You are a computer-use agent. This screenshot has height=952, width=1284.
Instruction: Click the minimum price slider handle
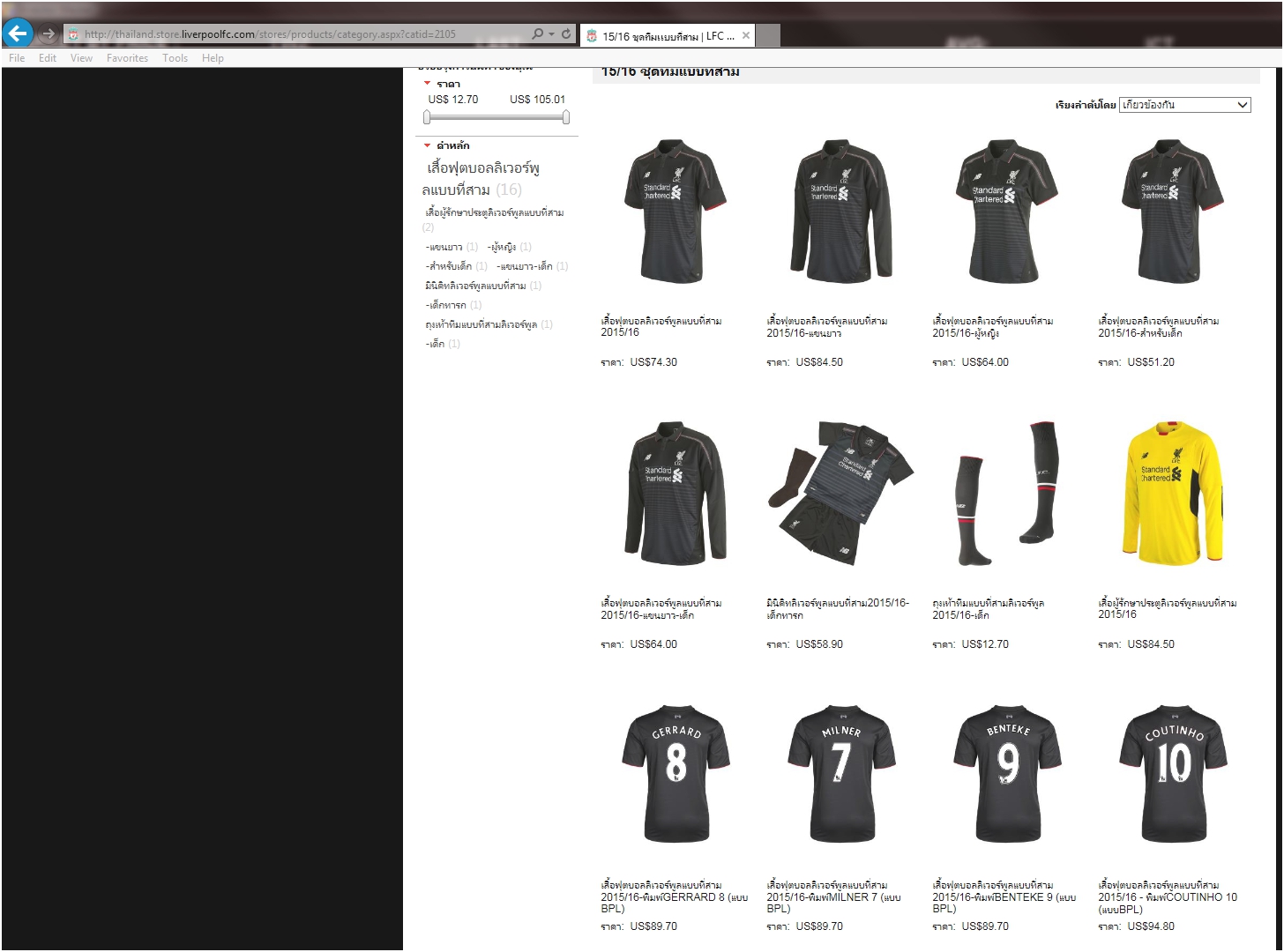click(x=427, y=117)
